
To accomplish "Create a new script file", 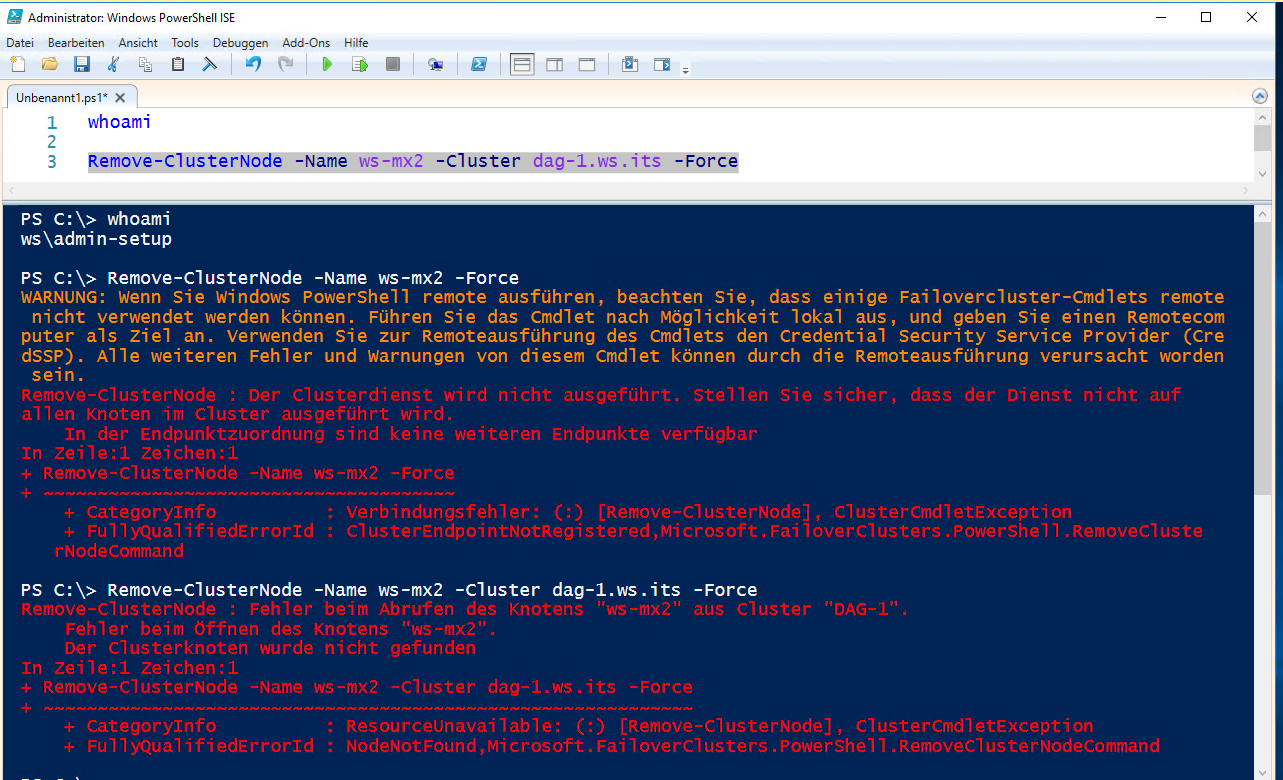I will click(x=18, y=64).
